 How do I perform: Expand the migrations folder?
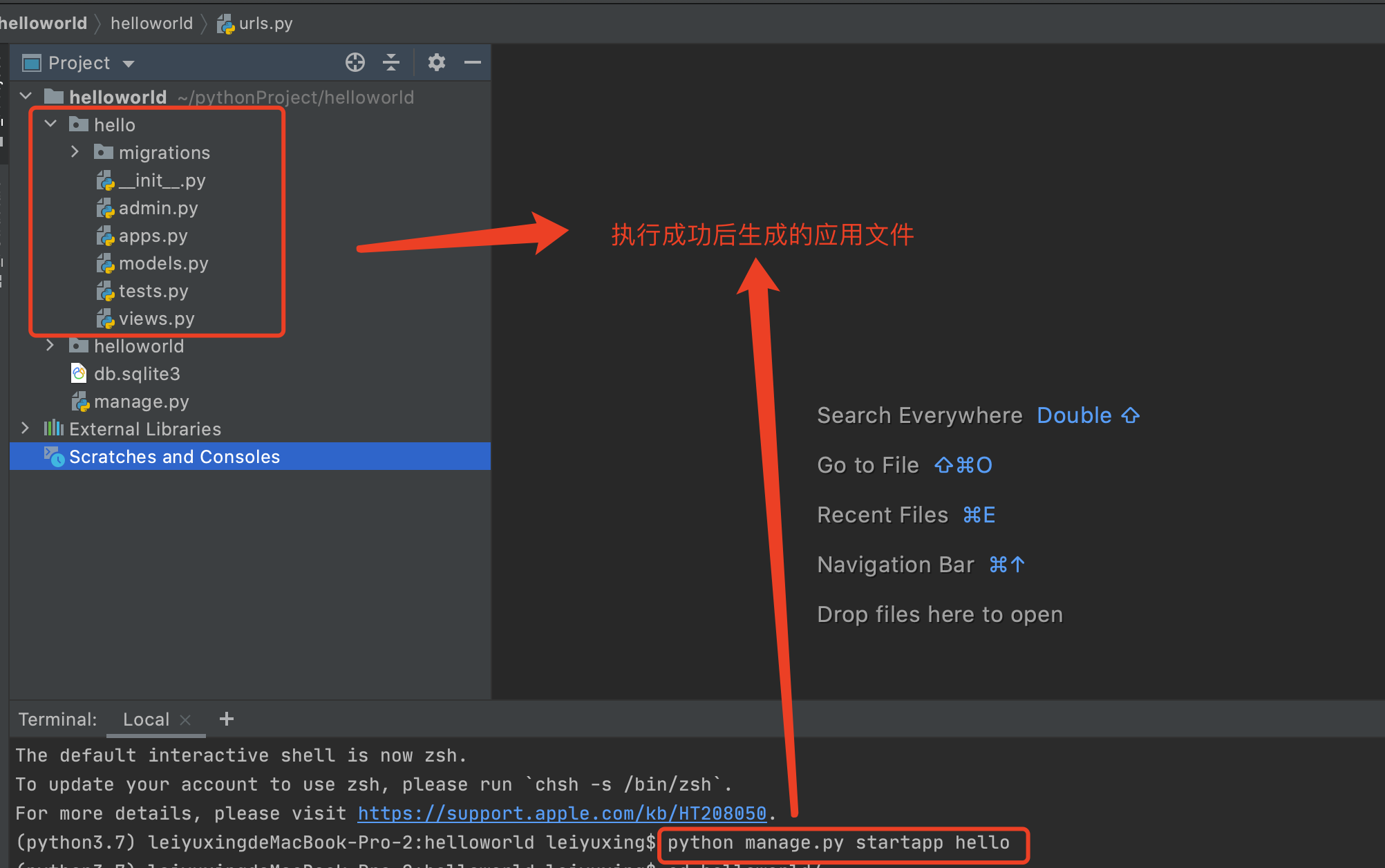point(75,152)
